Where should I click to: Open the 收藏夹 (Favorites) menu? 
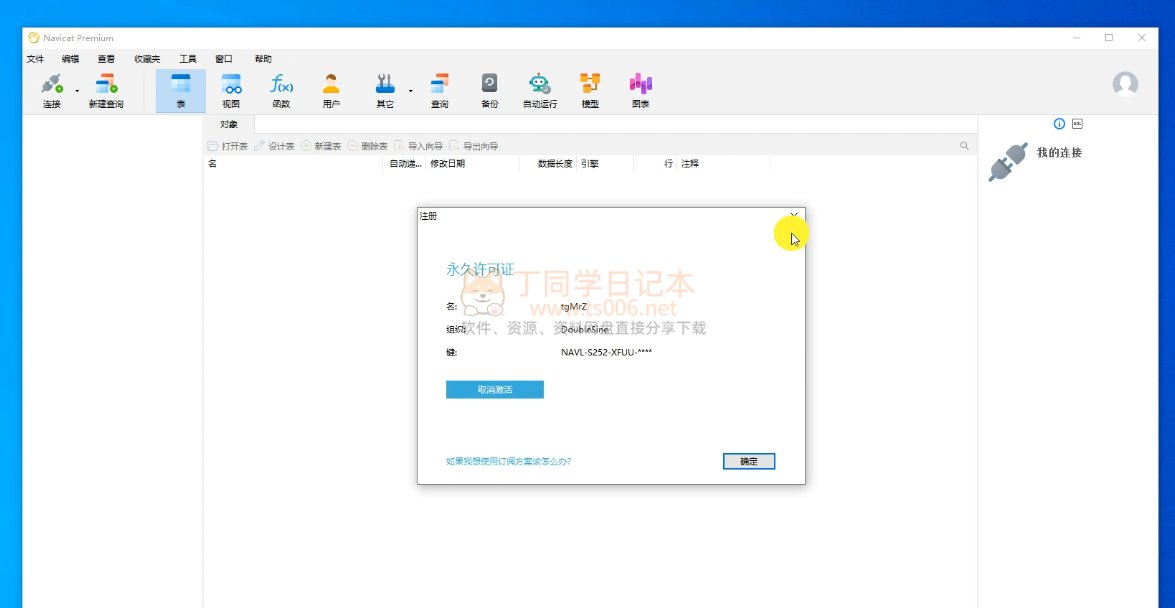[147, 59]
